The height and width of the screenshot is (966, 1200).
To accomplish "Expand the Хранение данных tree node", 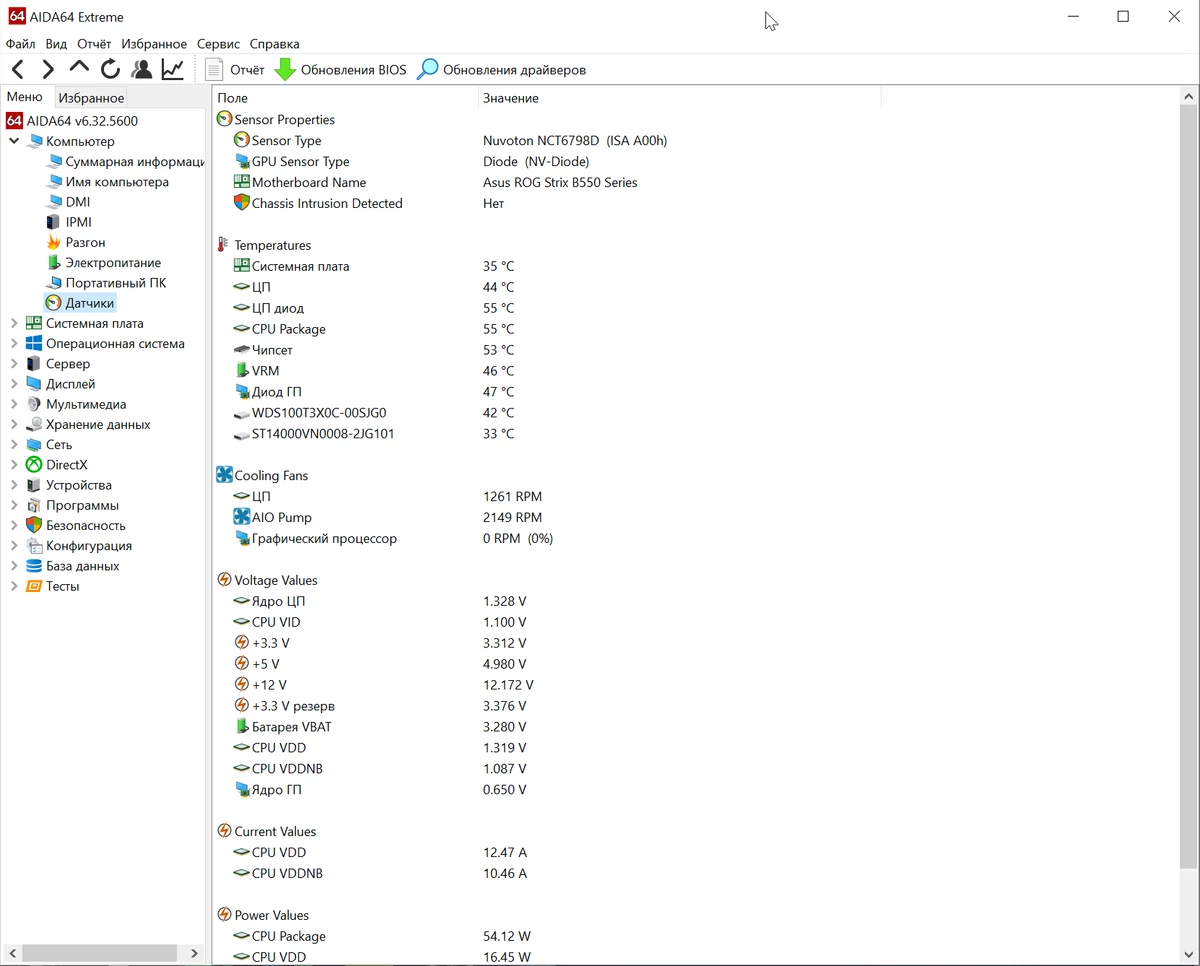I will click(x=14, y=424).
